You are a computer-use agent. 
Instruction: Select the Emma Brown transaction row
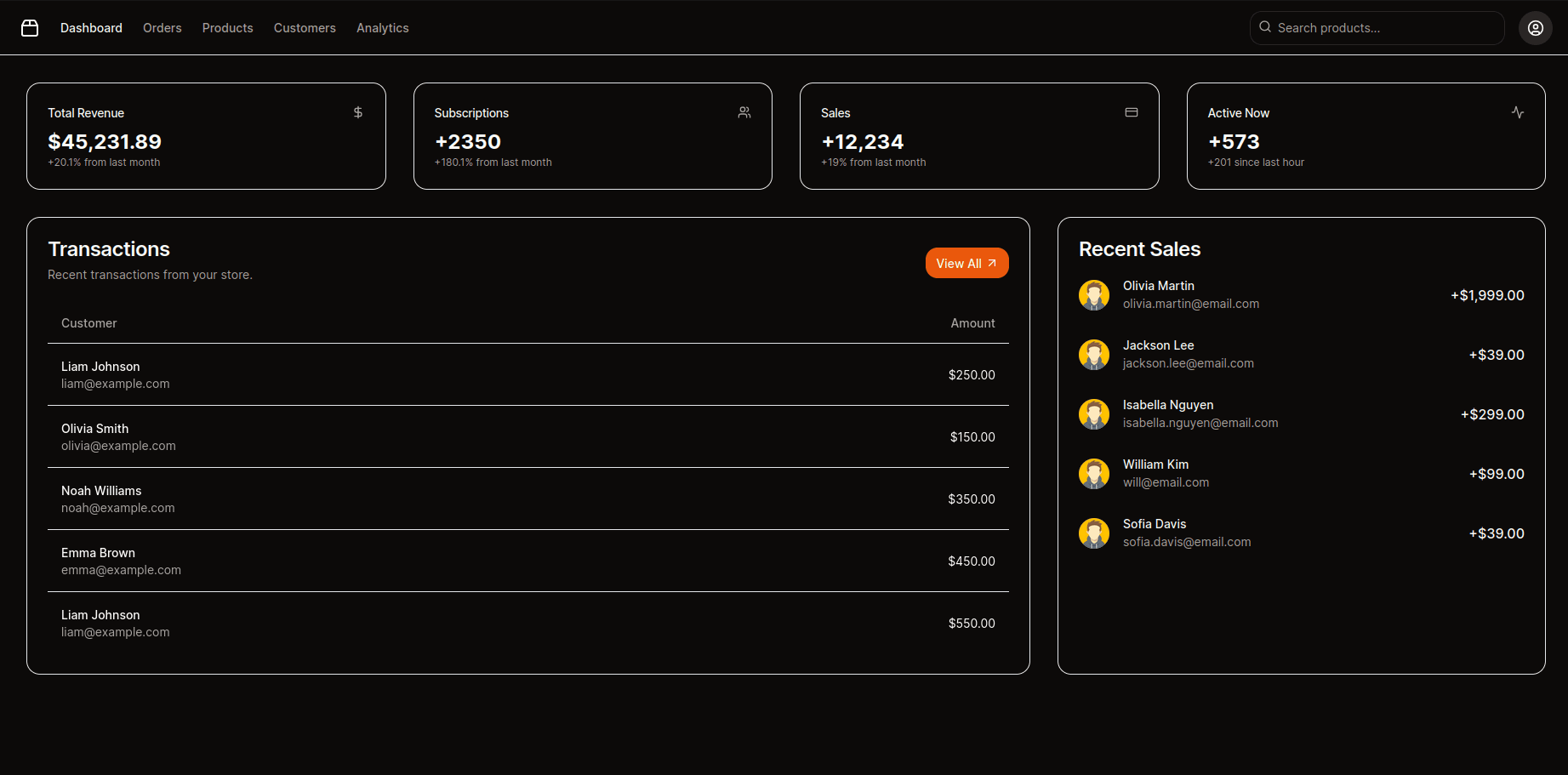coord(527,561)
